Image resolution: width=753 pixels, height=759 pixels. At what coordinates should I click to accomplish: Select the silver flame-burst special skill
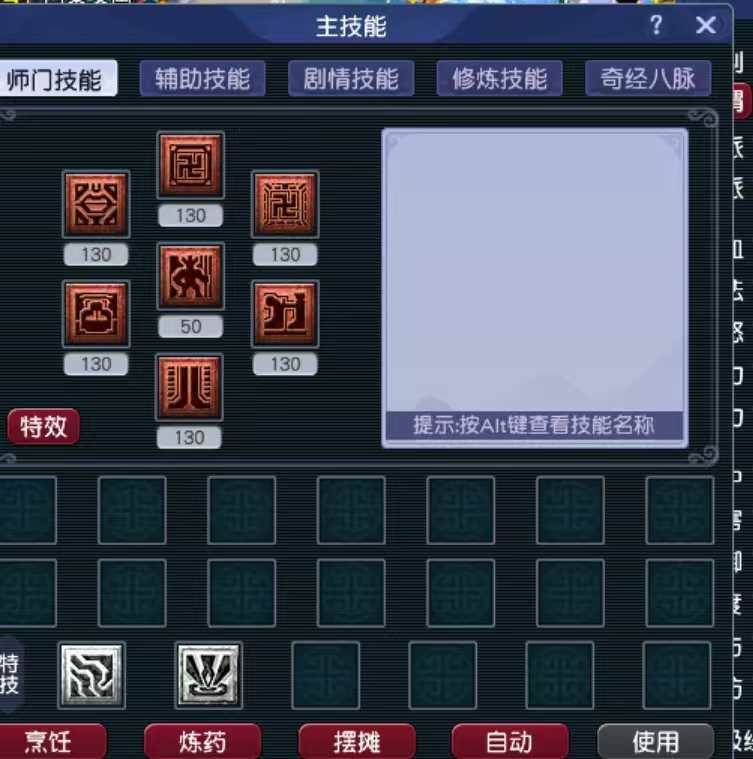(x=208, y=675)
